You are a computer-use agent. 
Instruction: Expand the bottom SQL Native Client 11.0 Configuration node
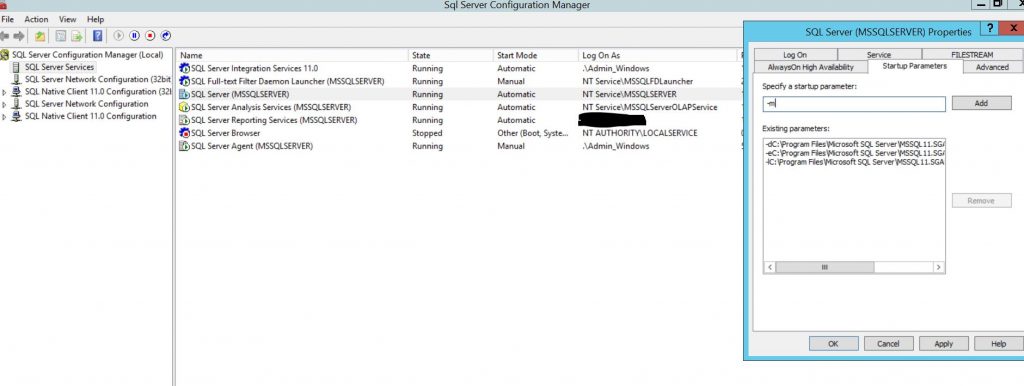coord(5,117)
